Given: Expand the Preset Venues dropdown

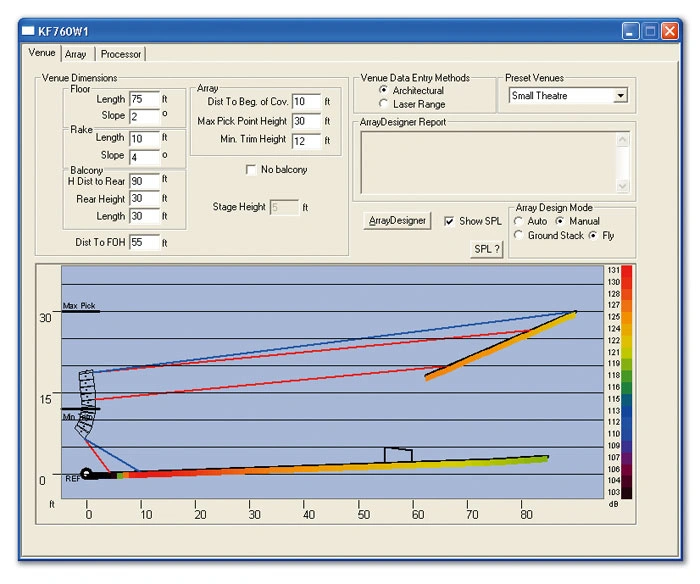Looking at the screenshot, I should click(x=620, y=96).
